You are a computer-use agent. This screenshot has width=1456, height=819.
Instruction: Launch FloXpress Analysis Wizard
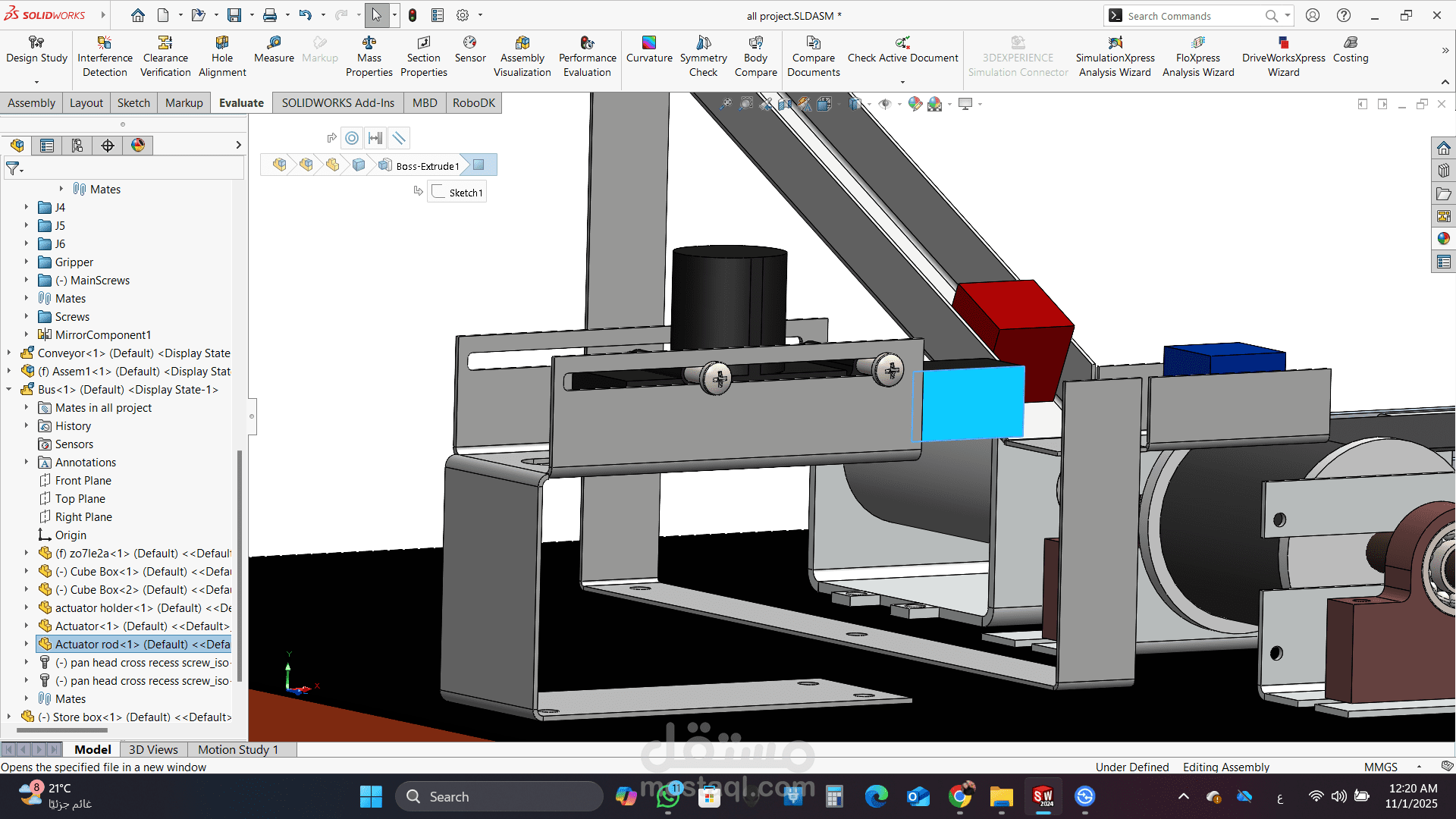pos(1198,56)
